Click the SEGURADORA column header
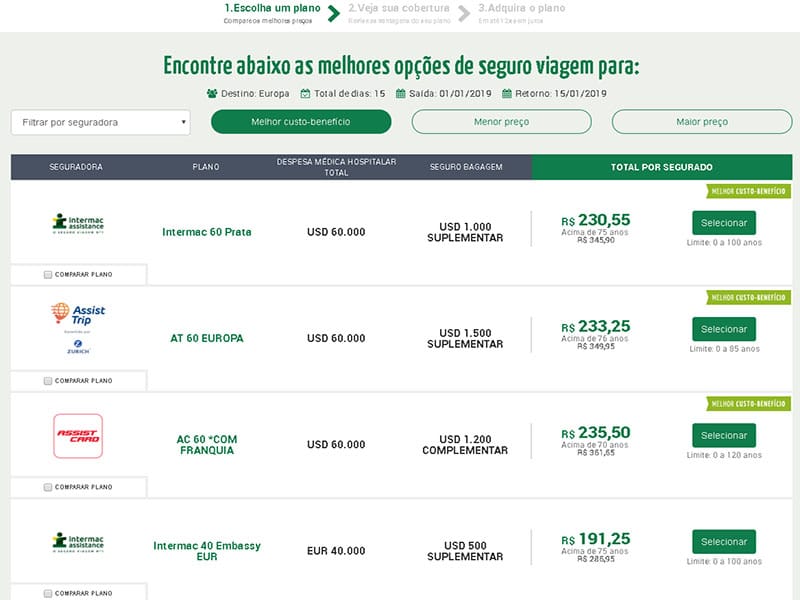This screenshot has height=600, width=800. [x=76, y=167]
